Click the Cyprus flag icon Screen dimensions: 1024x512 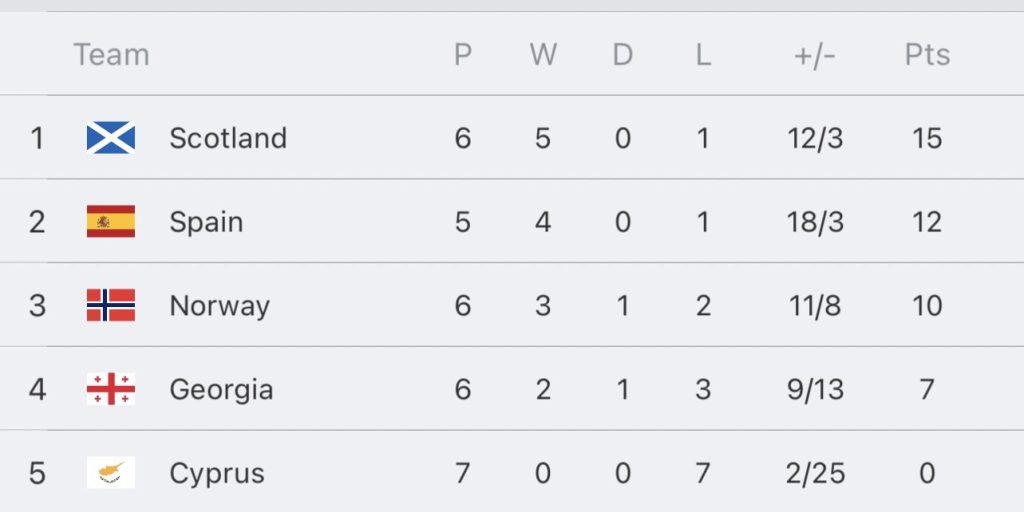(x=111, y=472)
